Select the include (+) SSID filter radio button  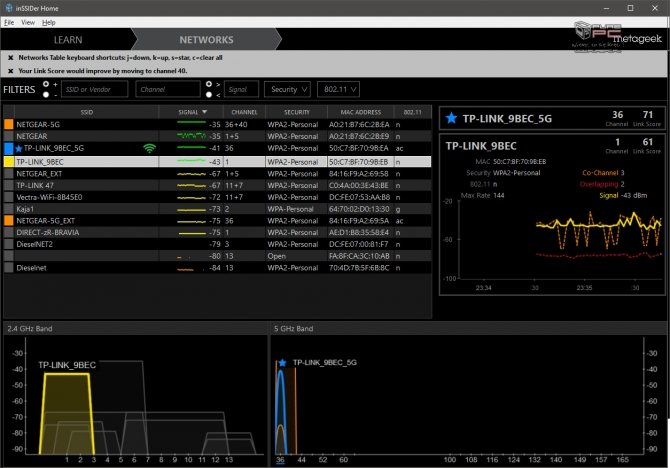(x=46, y=84)
